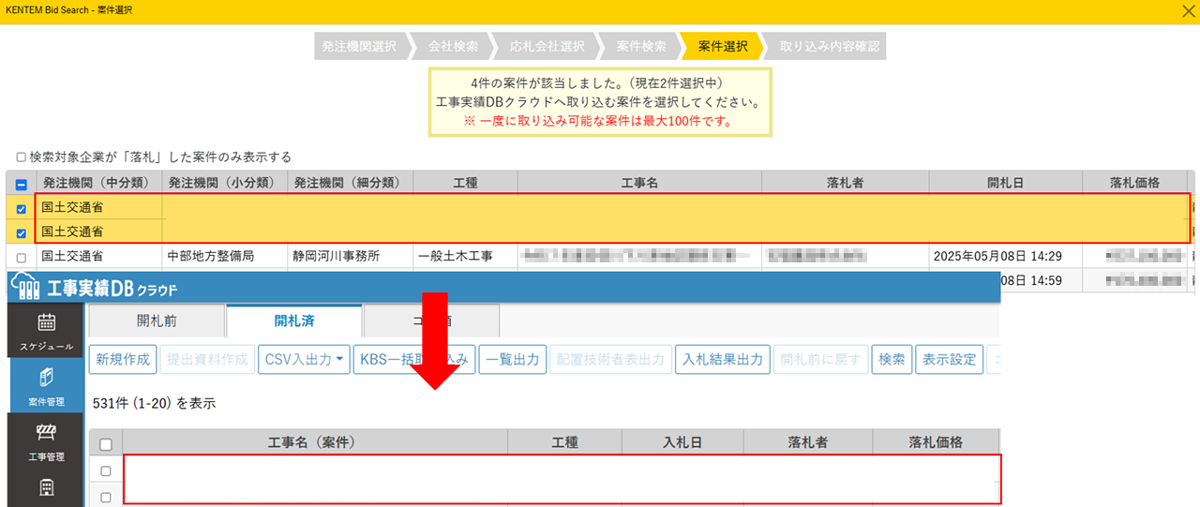Go to the 案件検索 step
The width and height of the screenshot is (1200, 507).
tap(640, 46)
